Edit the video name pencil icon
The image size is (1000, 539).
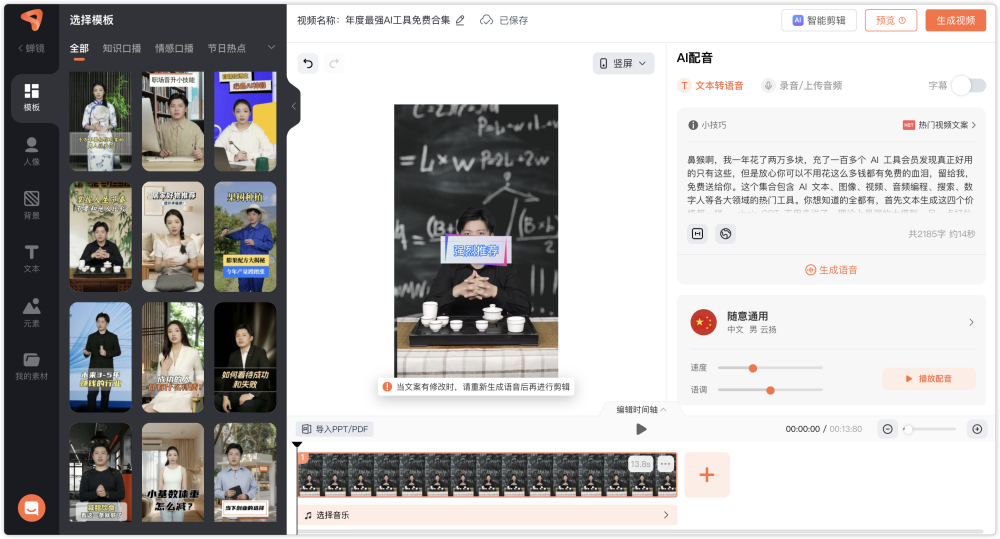click(x=460, y=20)
